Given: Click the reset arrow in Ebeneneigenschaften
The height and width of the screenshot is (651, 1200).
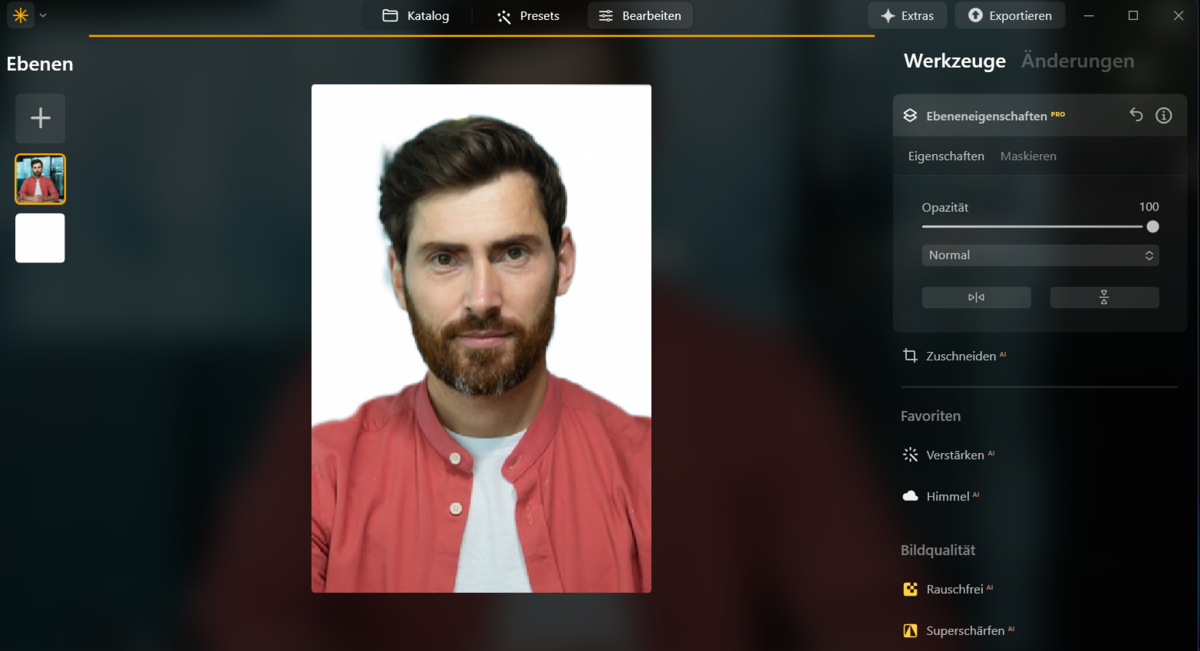Looking at the screenshot, I should pos(1136,114).
